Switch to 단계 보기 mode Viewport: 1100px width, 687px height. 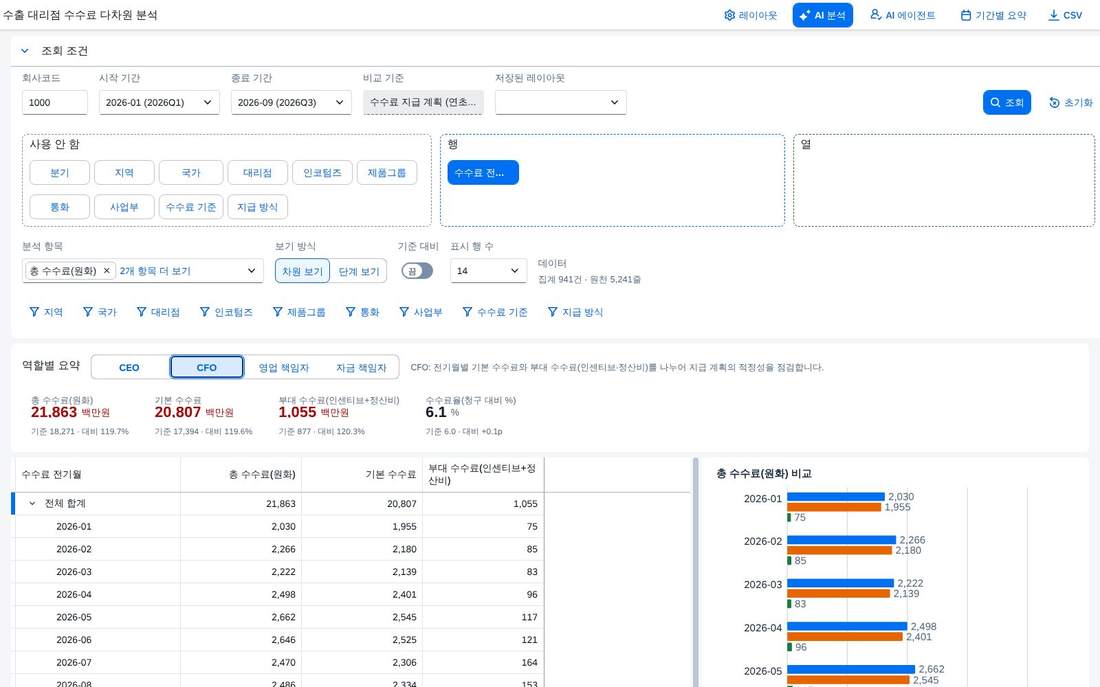[x=358, y=271]
